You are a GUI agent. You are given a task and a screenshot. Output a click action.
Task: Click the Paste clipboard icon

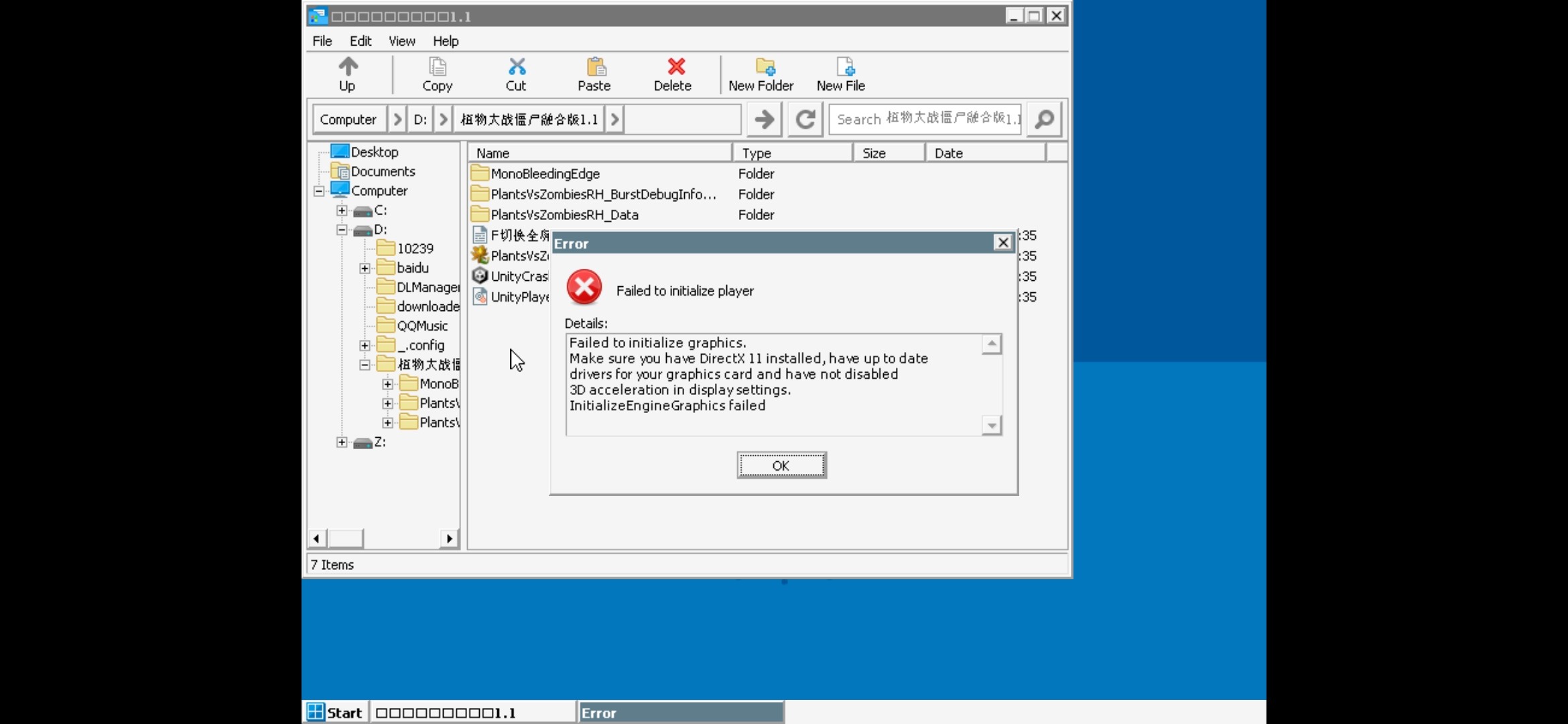point(595,67)
